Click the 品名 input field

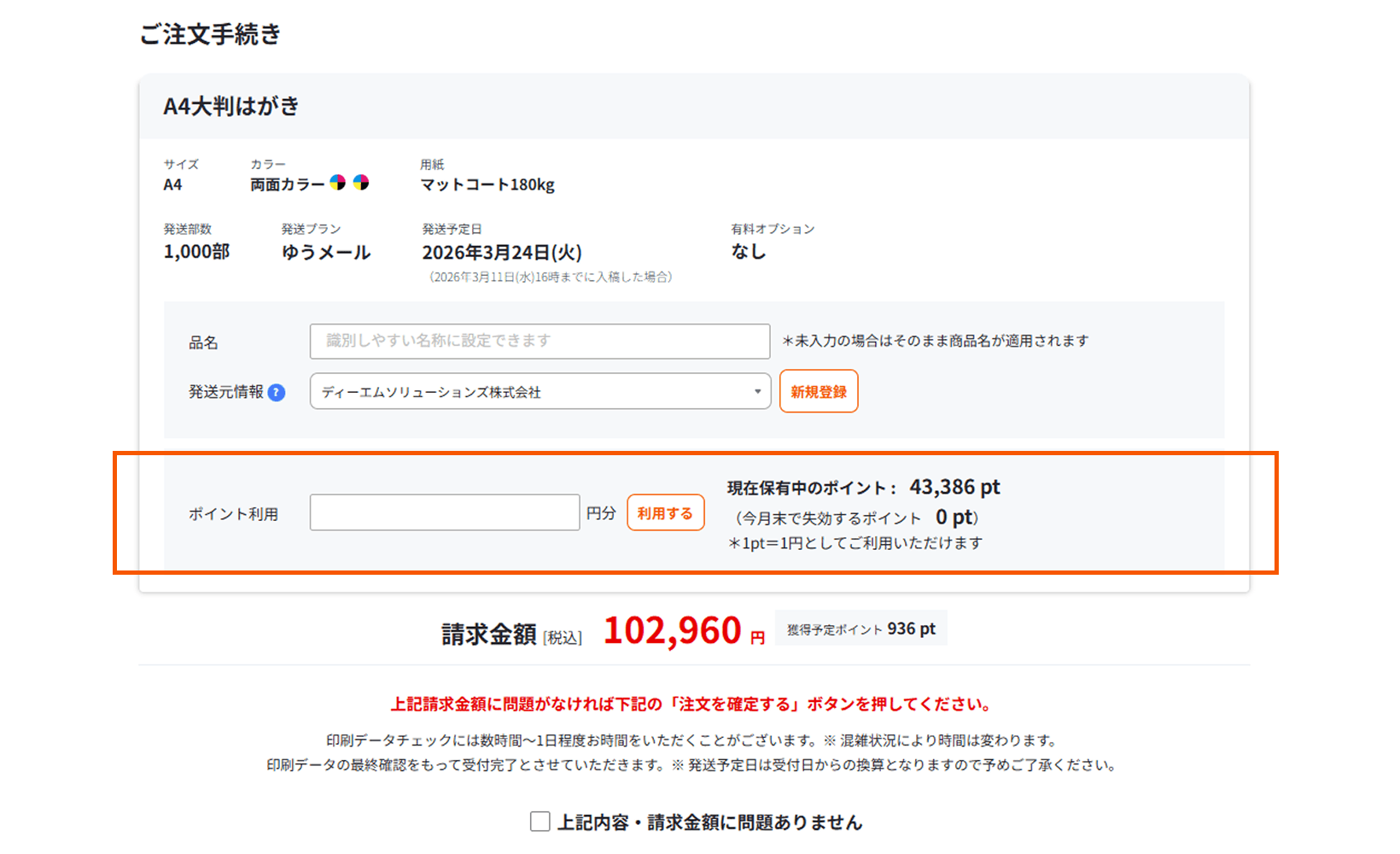[540, 341]
